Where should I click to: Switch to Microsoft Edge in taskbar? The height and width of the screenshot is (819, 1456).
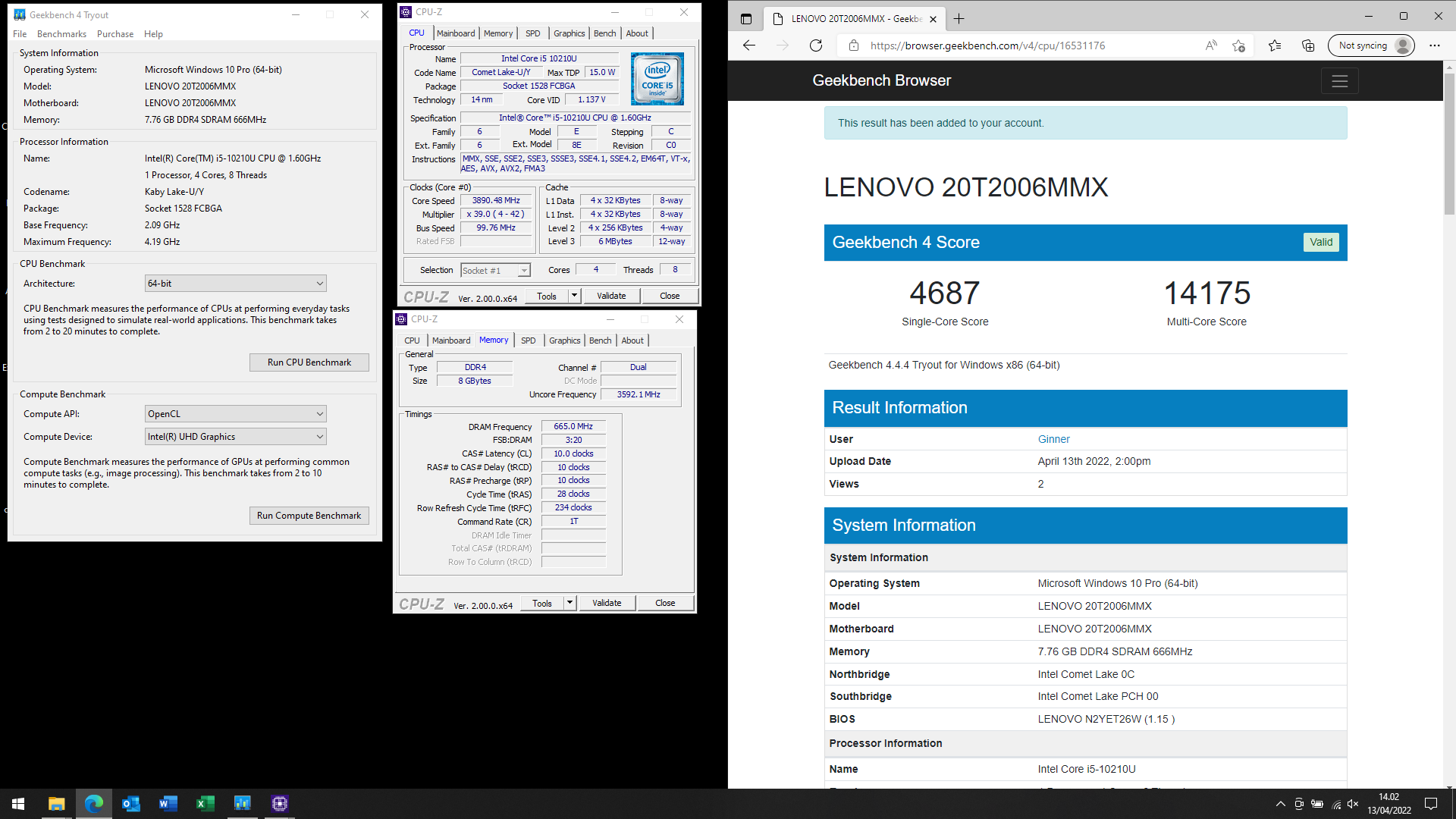click(x=94, y=804)
